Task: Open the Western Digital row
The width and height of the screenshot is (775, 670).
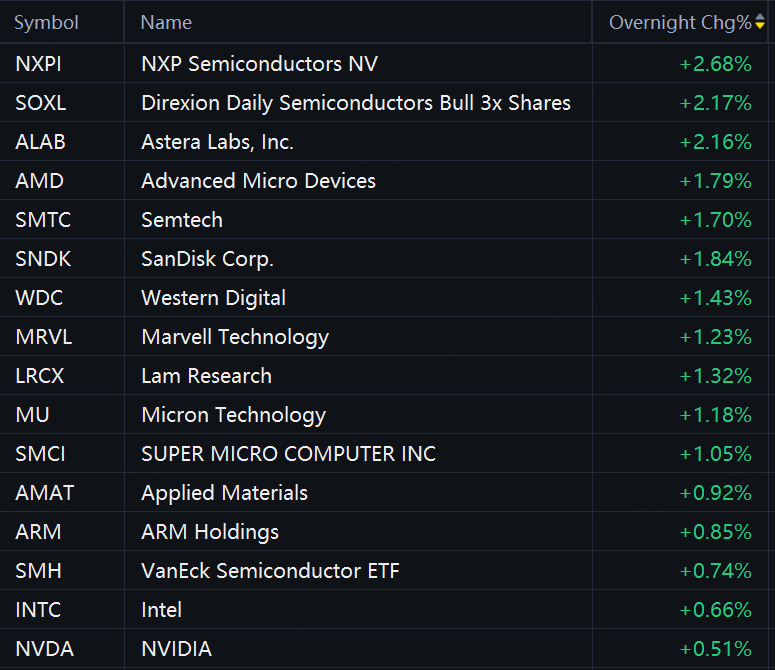Action: [x=213, y=298]
